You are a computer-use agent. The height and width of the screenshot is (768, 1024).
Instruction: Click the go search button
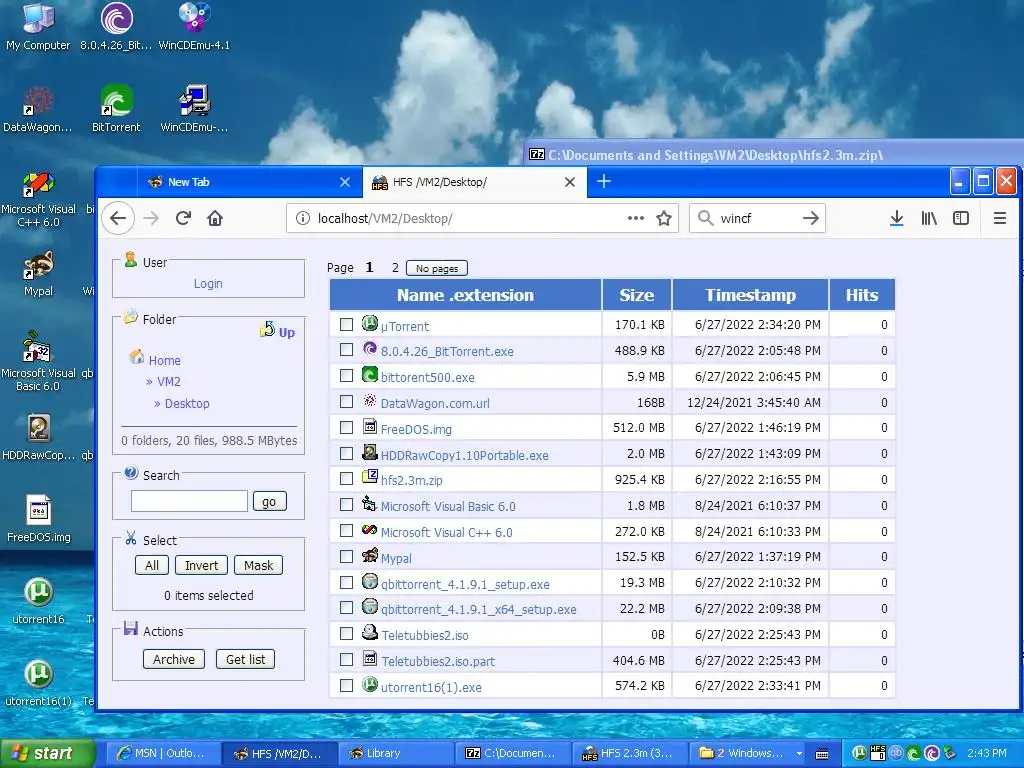click(x=269, y=502)
